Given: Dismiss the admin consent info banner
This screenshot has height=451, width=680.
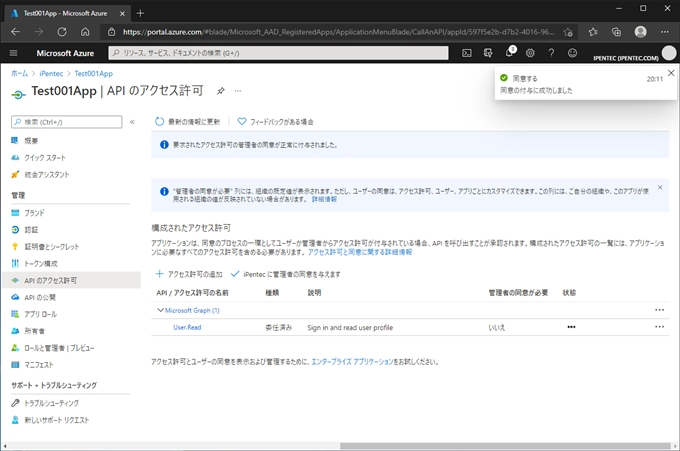Looking at the screenshot, I should 660,187.
